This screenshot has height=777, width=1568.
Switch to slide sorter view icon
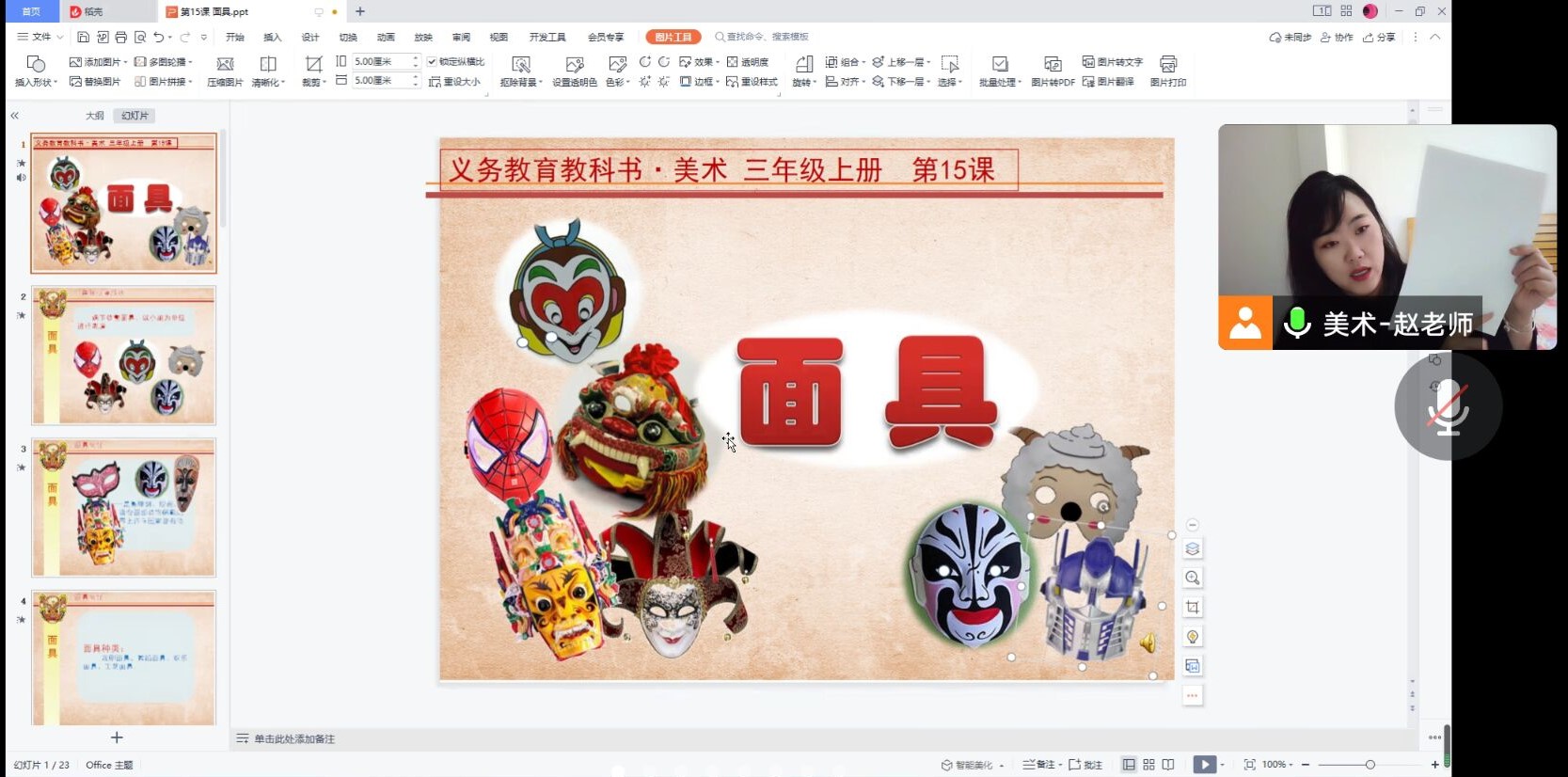(1148, 765)
